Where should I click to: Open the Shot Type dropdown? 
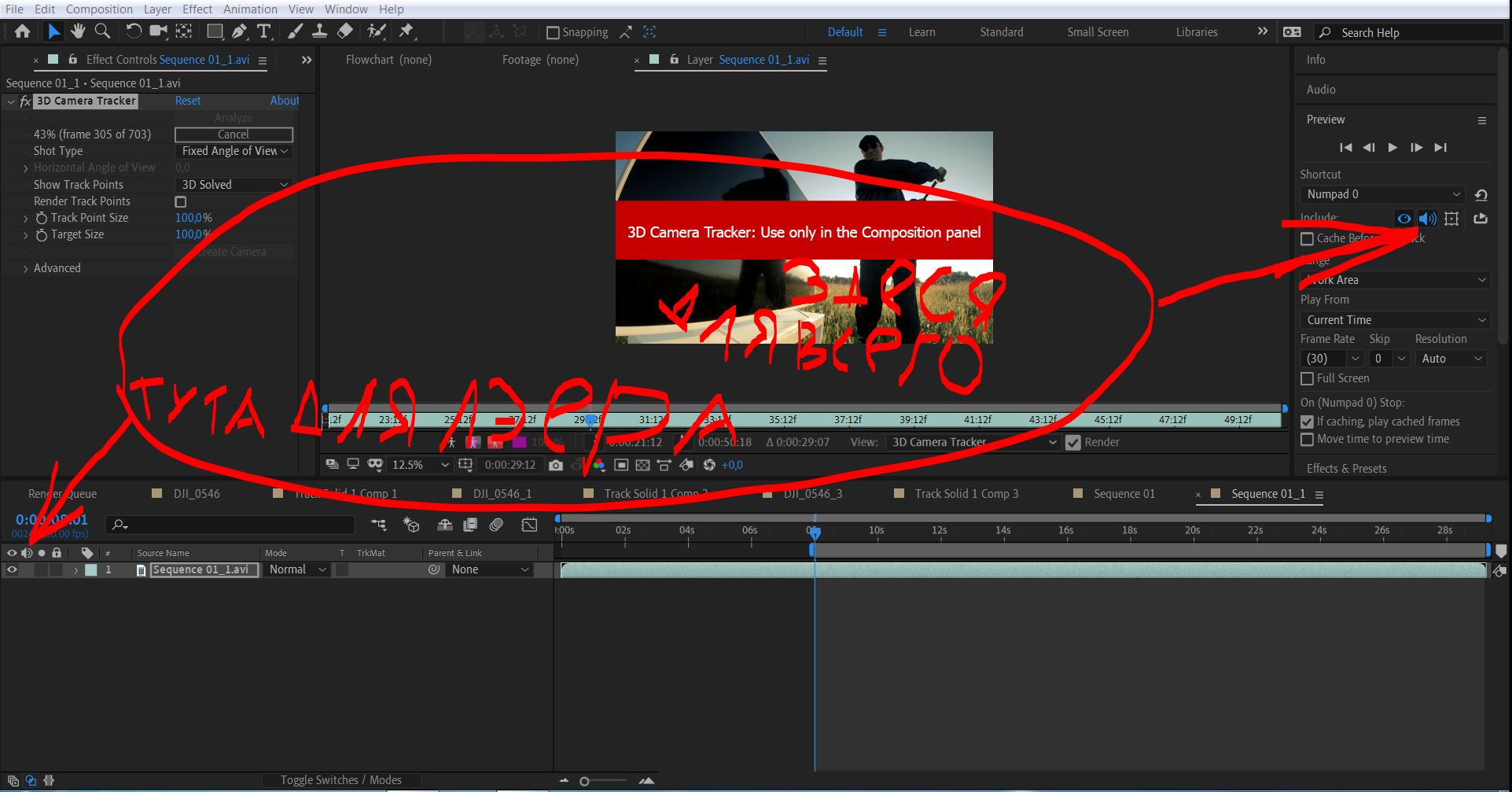click(234, 151)
